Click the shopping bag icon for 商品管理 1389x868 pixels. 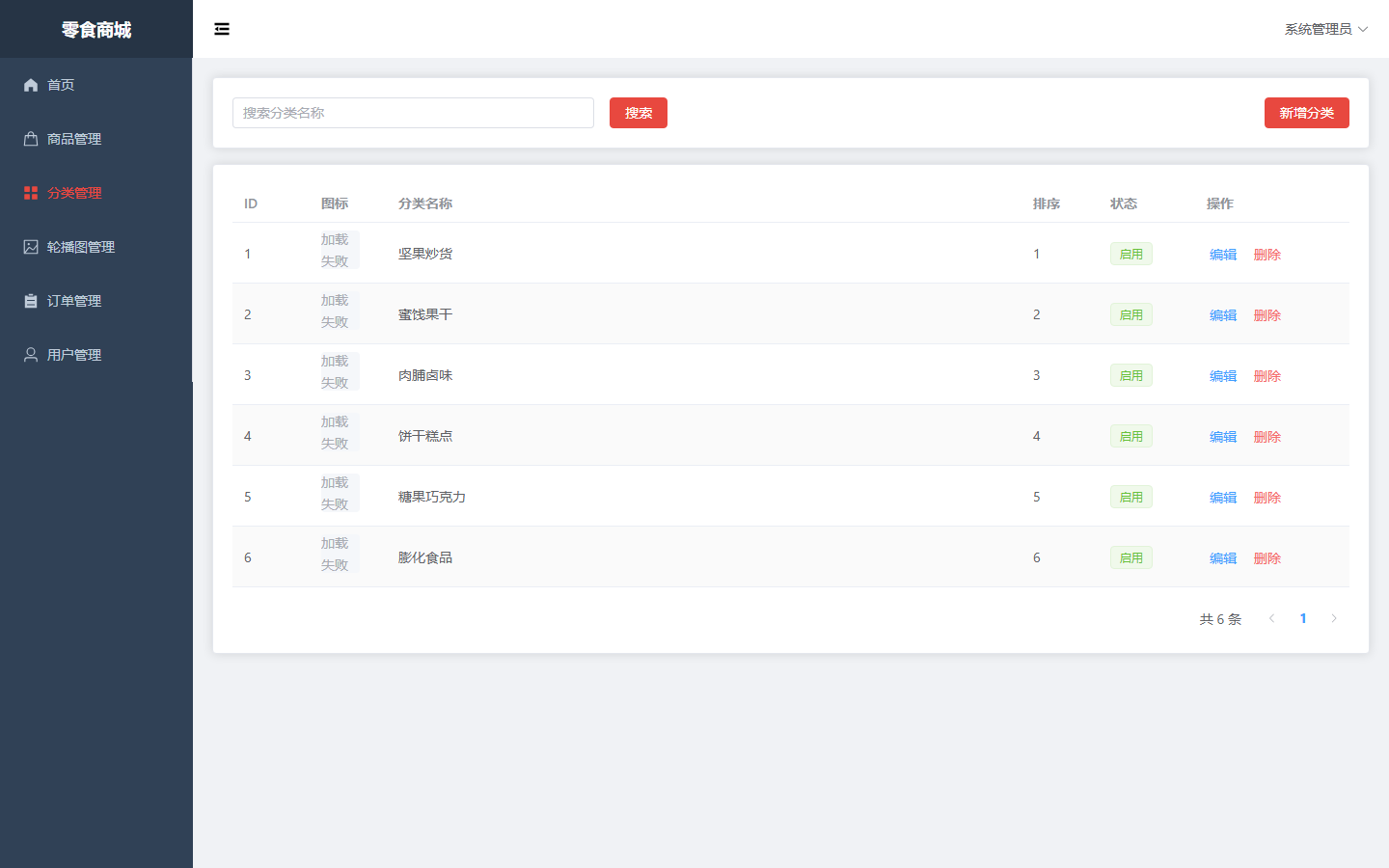pos(31,139)
